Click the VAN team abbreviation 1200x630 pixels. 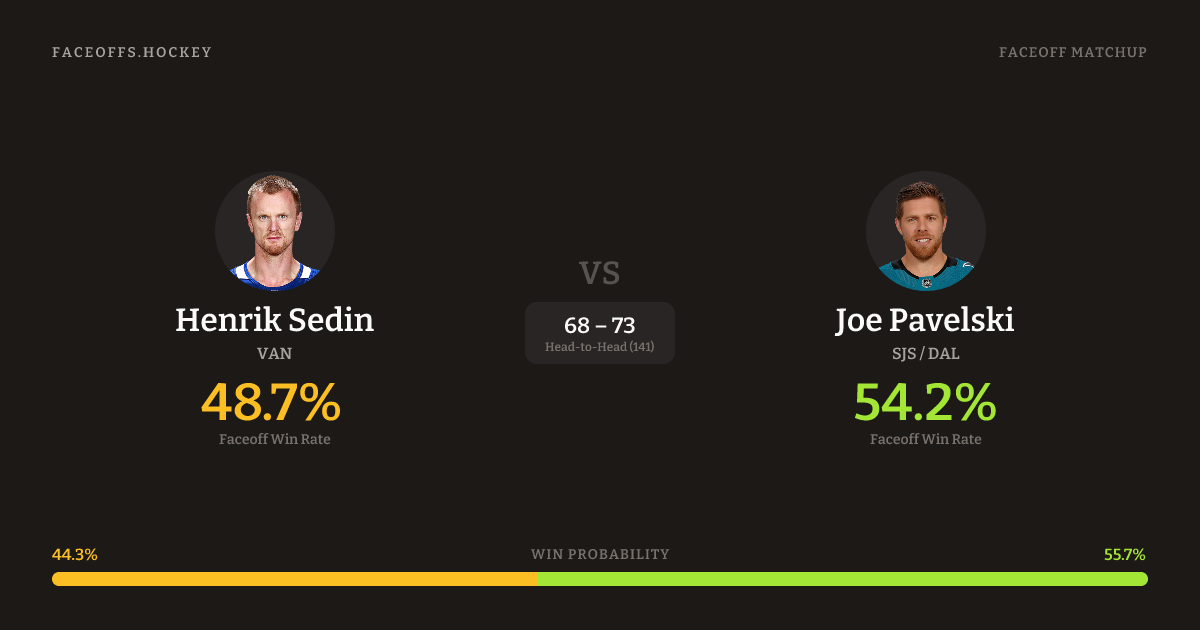tap(275, 353)
